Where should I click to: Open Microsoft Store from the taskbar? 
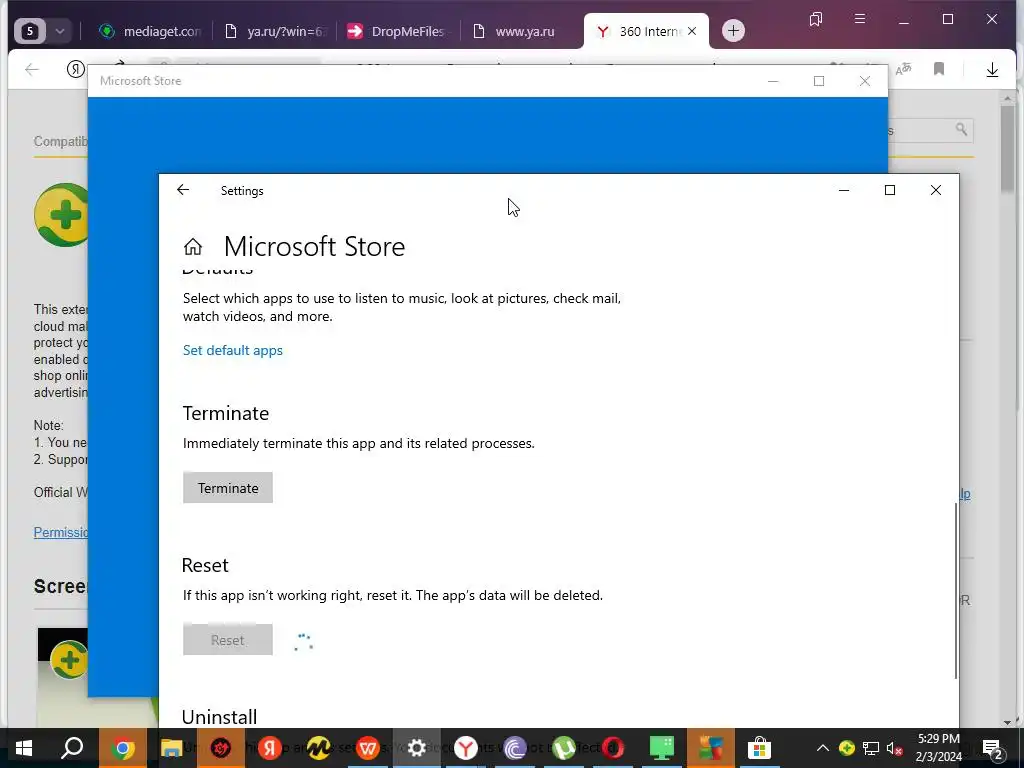pyautogui.click(x=760, y=748)
